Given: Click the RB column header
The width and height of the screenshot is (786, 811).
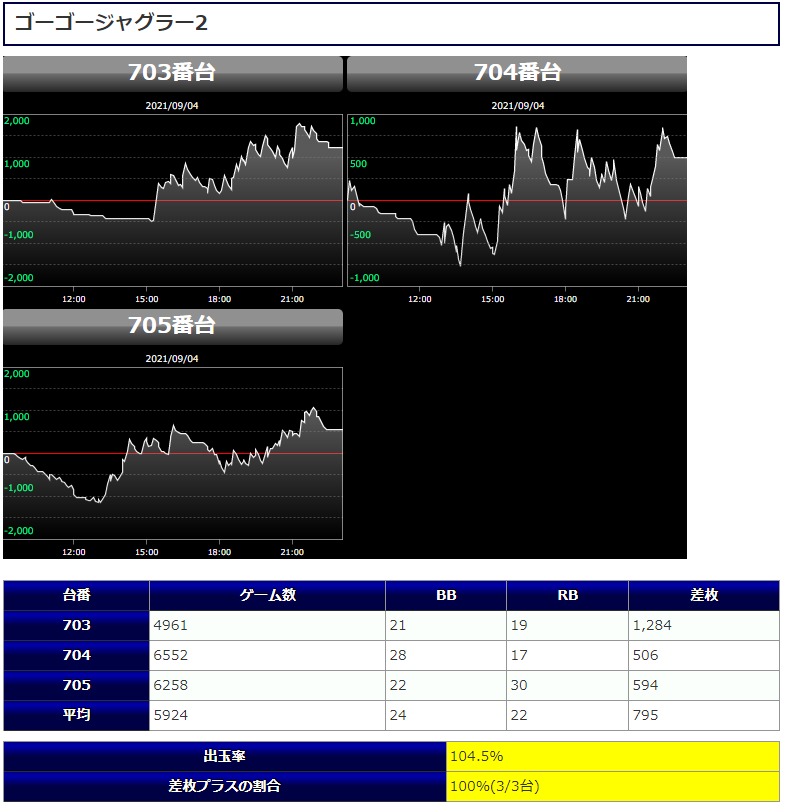Looking at the screenshot, I should pyautogui.click(x=567, y=595).
